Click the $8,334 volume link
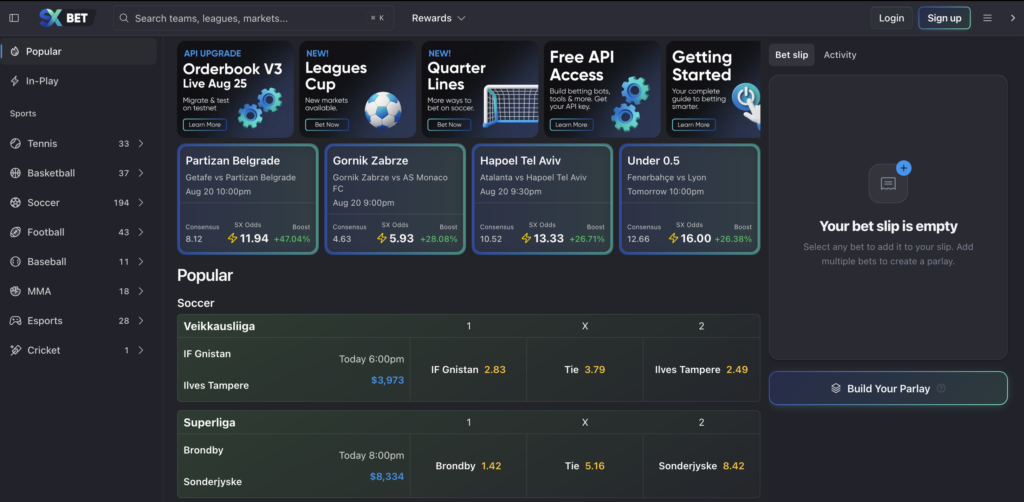The width and height of the screenshot is (1024, 502). pos(387,477)
